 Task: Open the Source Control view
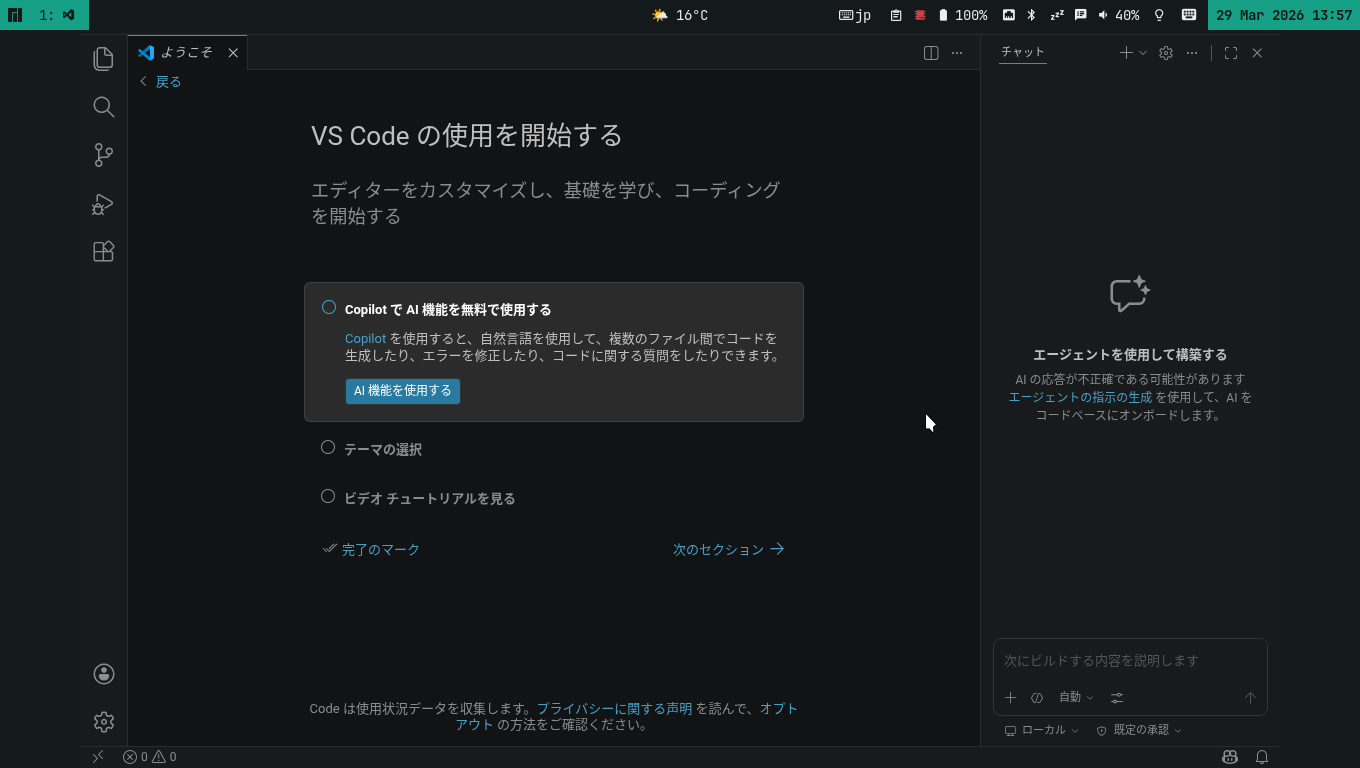(x=103, y=155)
